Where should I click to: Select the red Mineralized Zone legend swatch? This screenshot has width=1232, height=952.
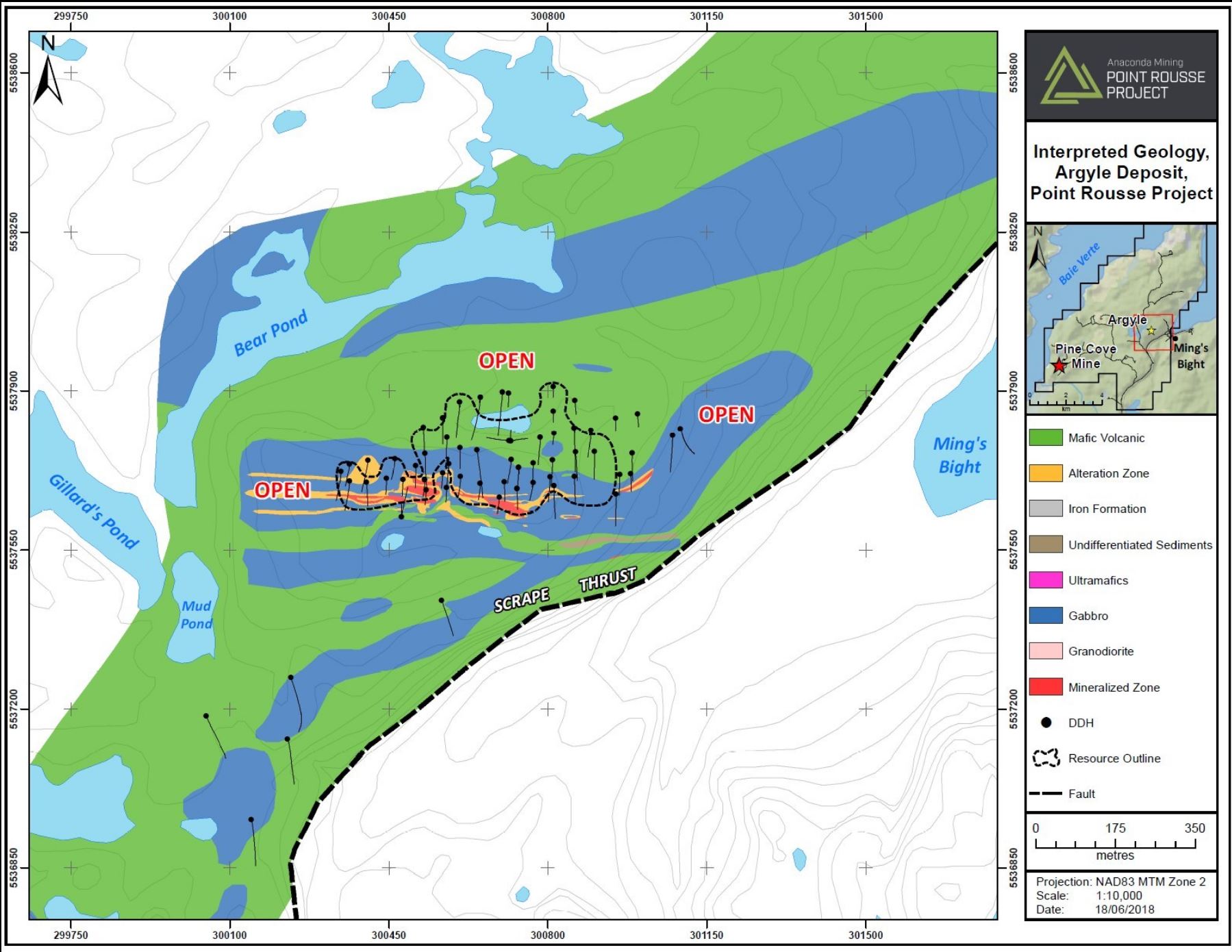point(1046,687)
